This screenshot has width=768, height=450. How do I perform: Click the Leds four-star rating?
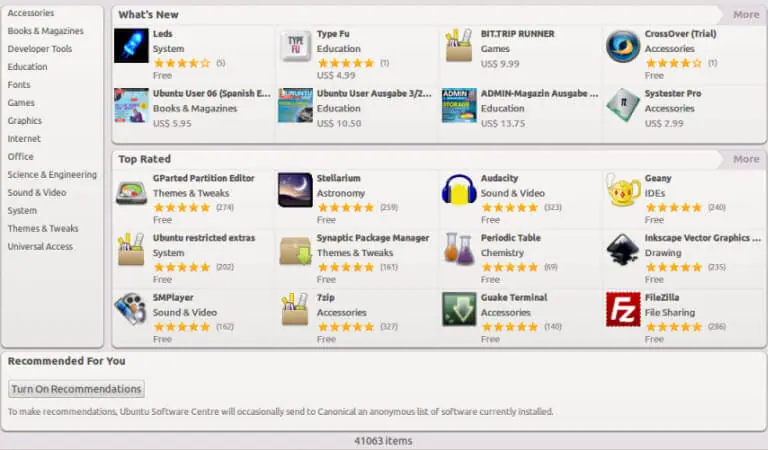(182, 63)
